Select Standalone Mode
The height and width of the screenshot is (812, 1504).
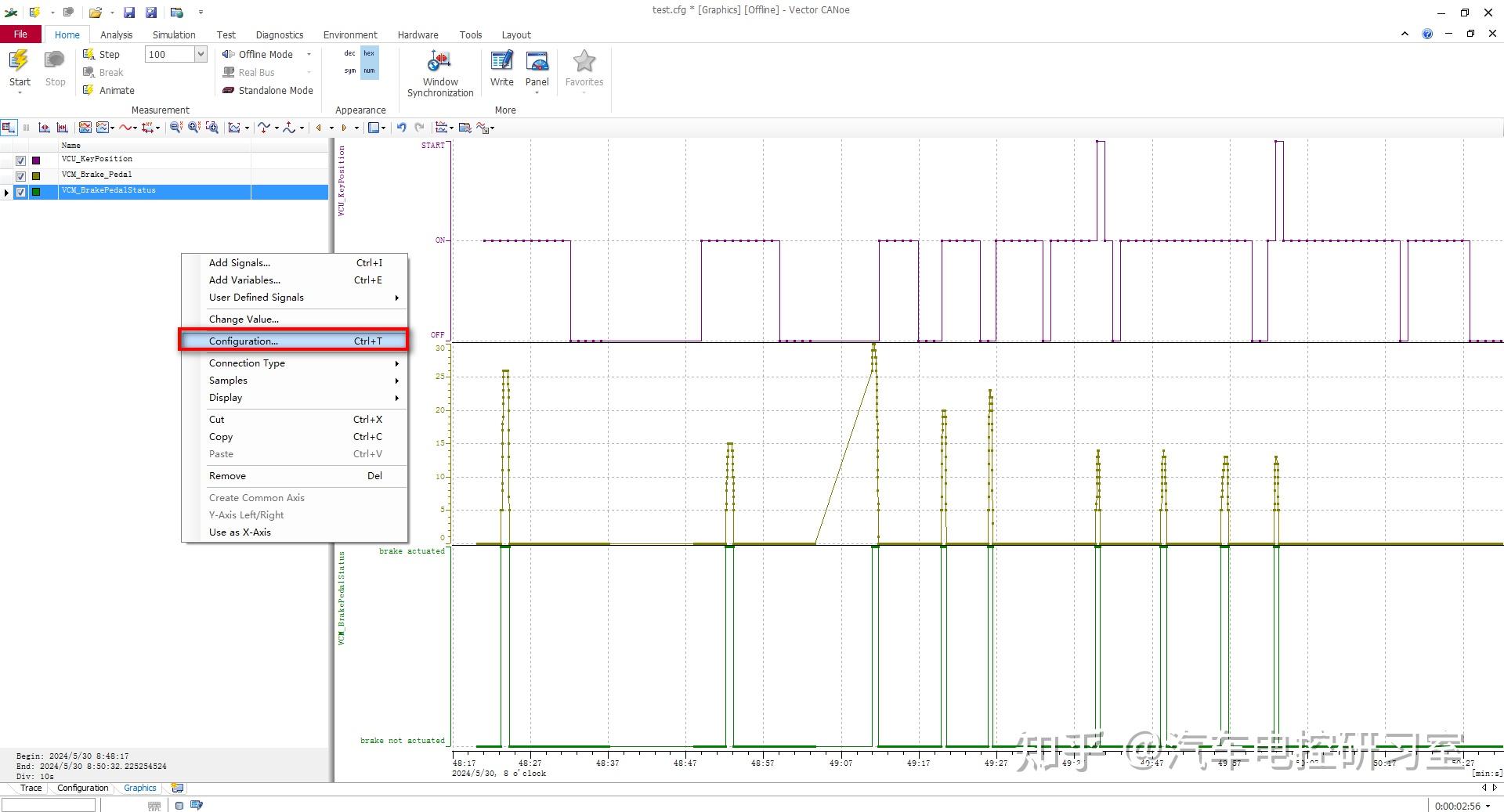coord(268,90)
